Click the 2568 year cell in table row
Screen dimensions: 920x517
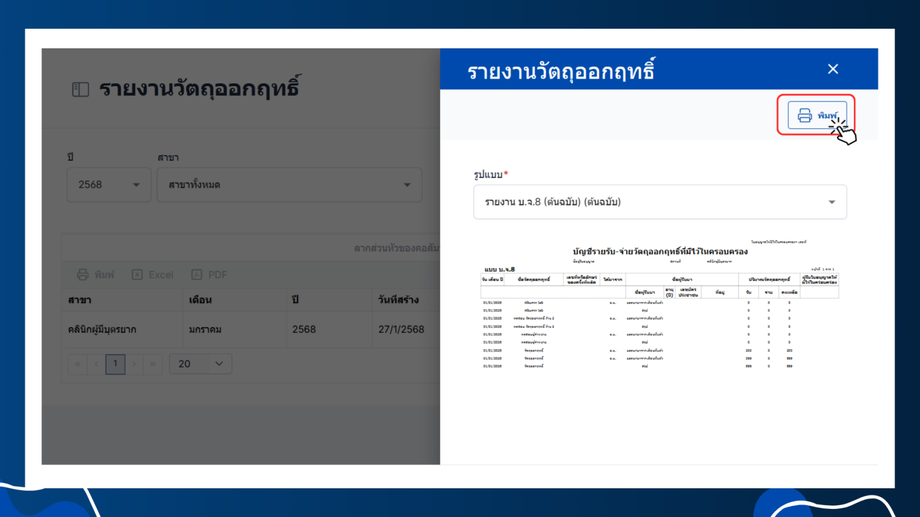(329, 330)
